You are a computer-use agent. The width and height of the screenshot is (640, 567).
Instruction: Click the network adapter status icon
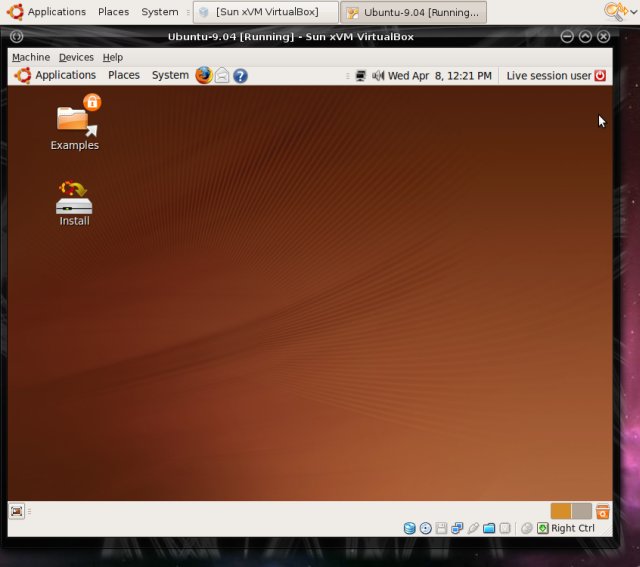coord(457,528)
